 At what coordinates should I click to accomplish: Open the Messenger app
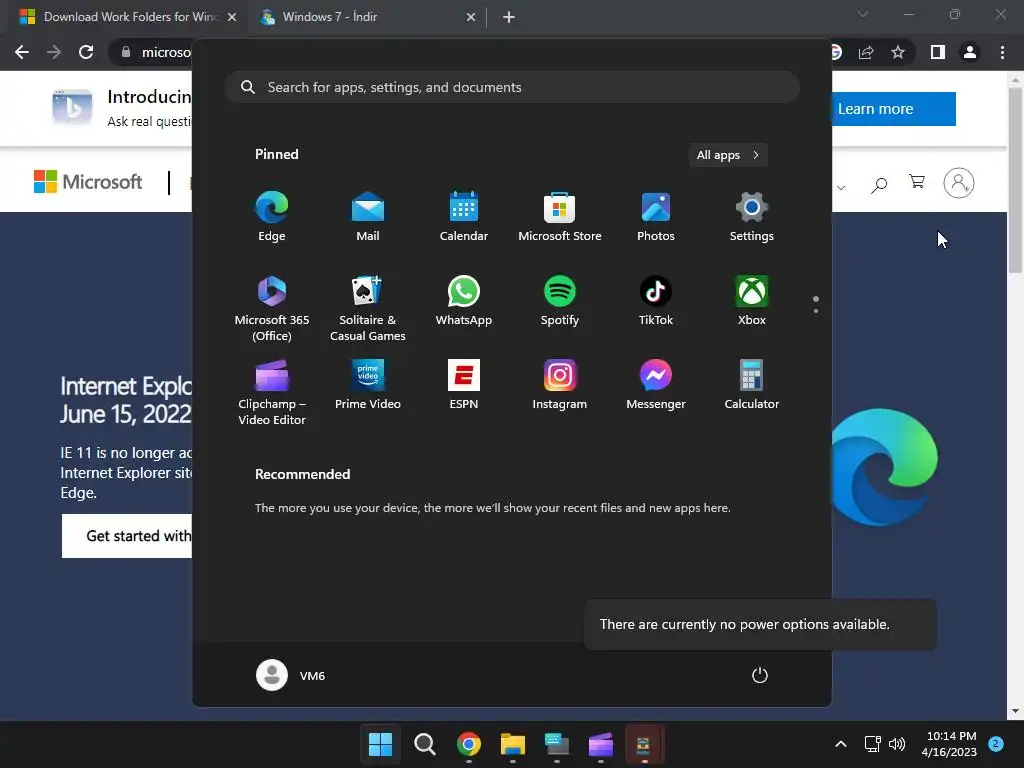[656, 385]
